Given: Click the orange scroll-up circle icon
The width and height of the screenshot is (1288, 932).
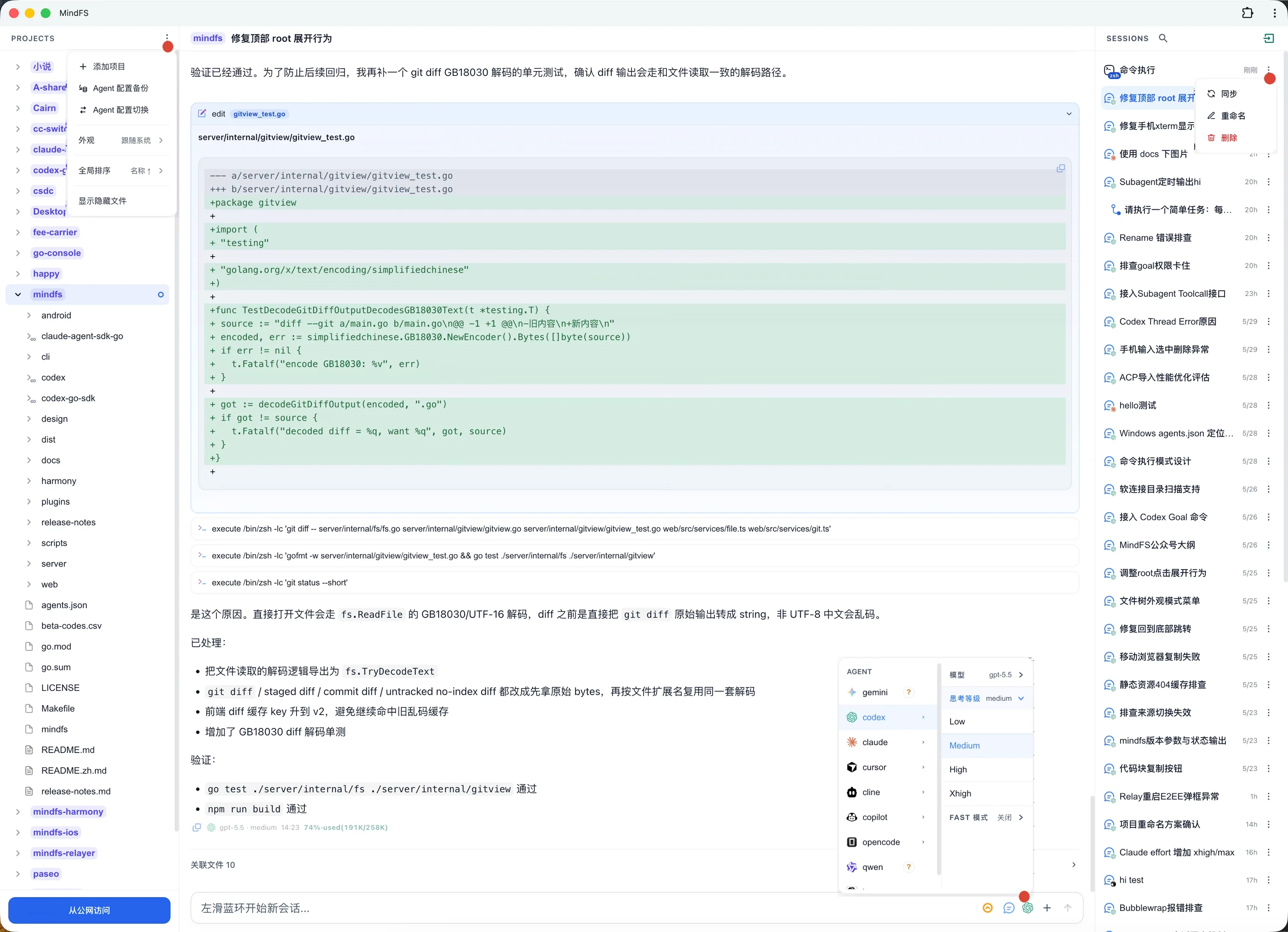Looking at the screenshot, I should coord(988,907).
